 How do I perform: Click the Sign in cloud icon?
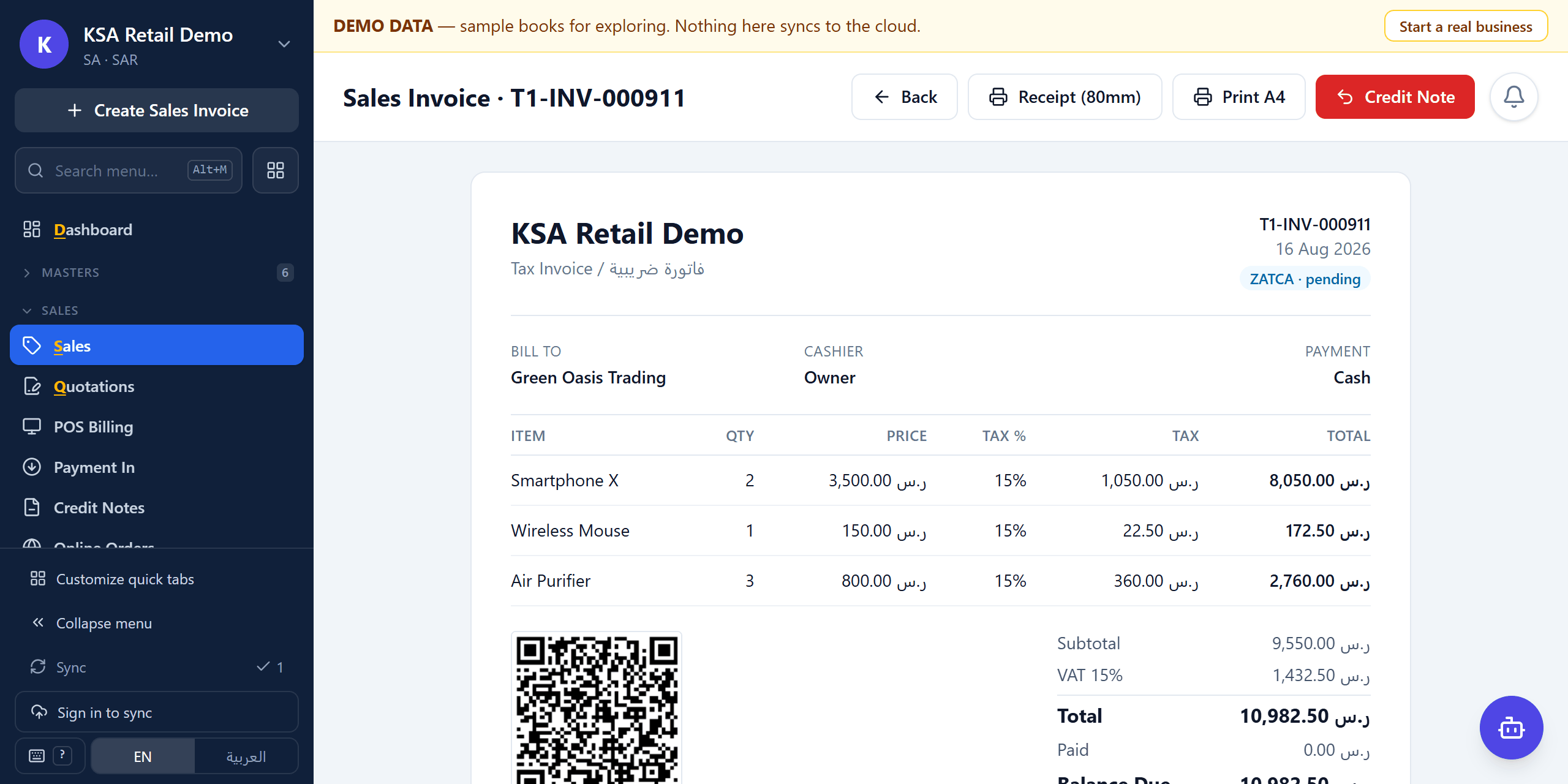(x=39, y=712)
